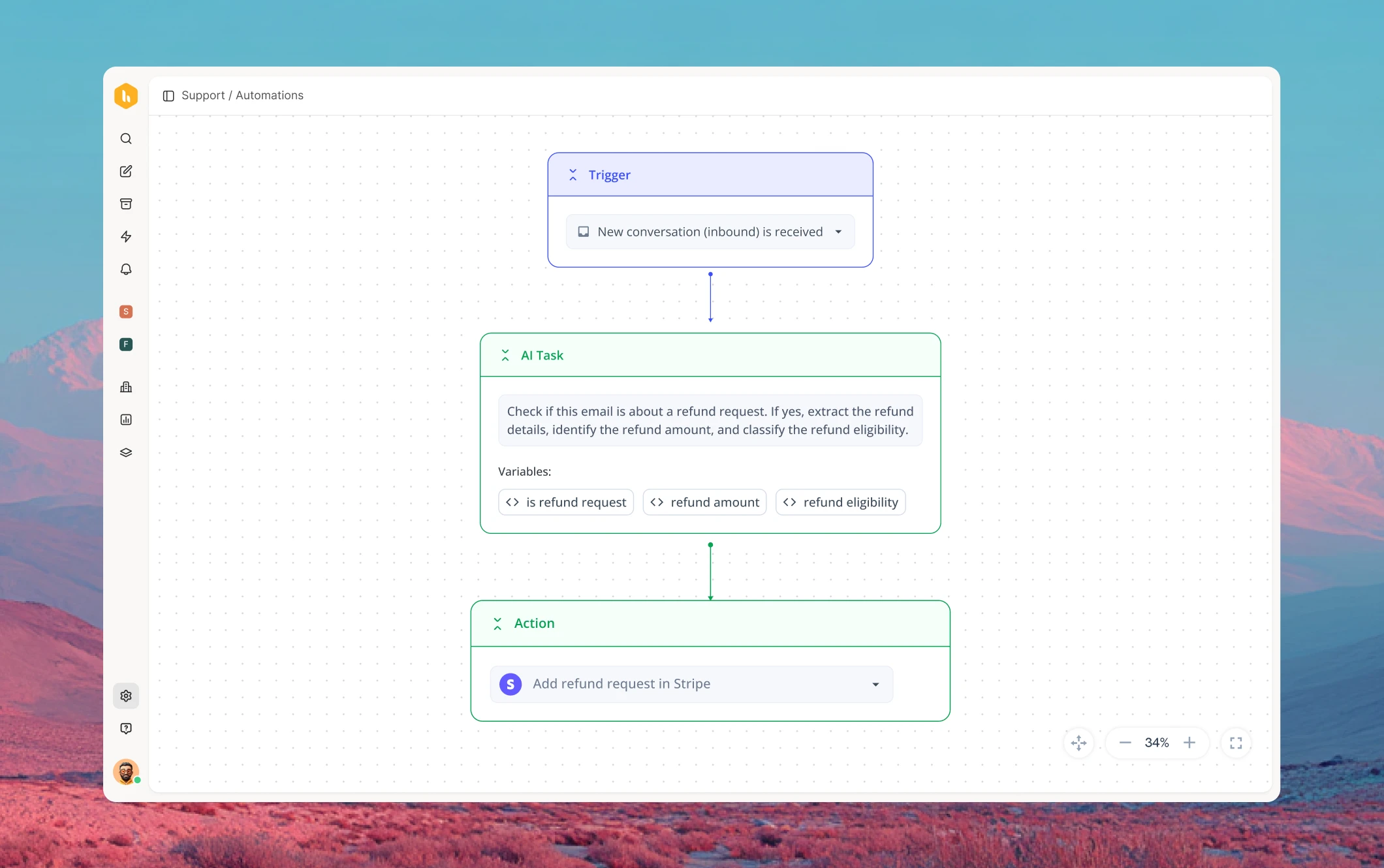Open the lightning bolt automations icon
This screenshot has height=868, width=1384.
pos(126,237)
